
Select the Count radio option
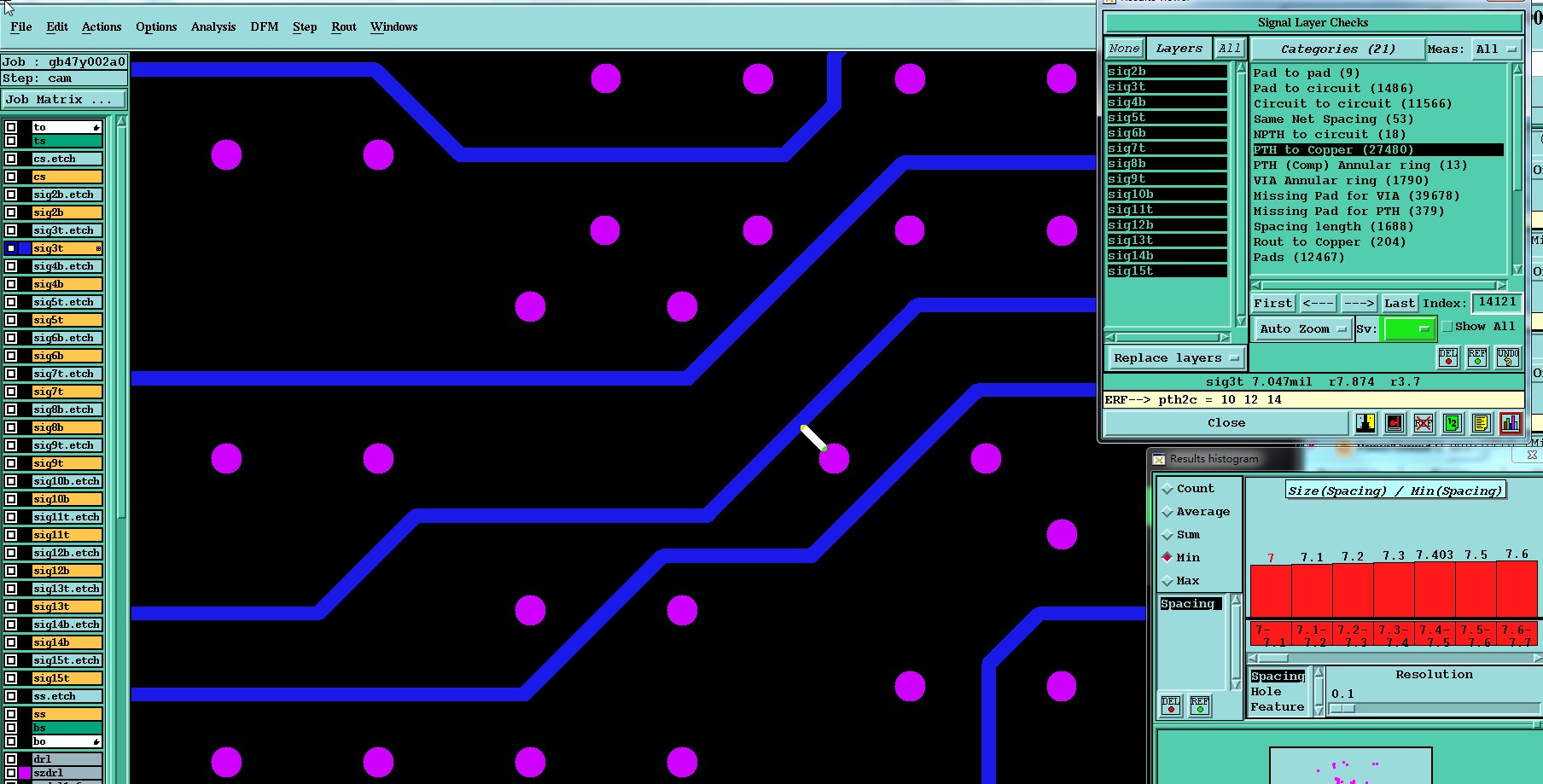1167,489
